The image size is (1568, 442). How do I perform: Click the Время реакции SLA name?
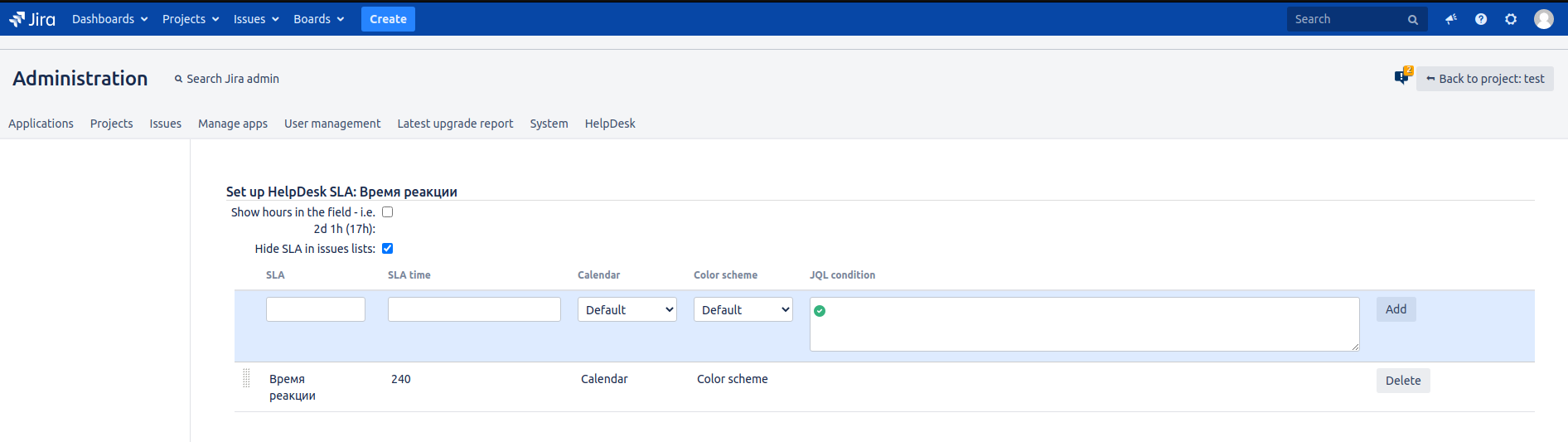point(293,387)
